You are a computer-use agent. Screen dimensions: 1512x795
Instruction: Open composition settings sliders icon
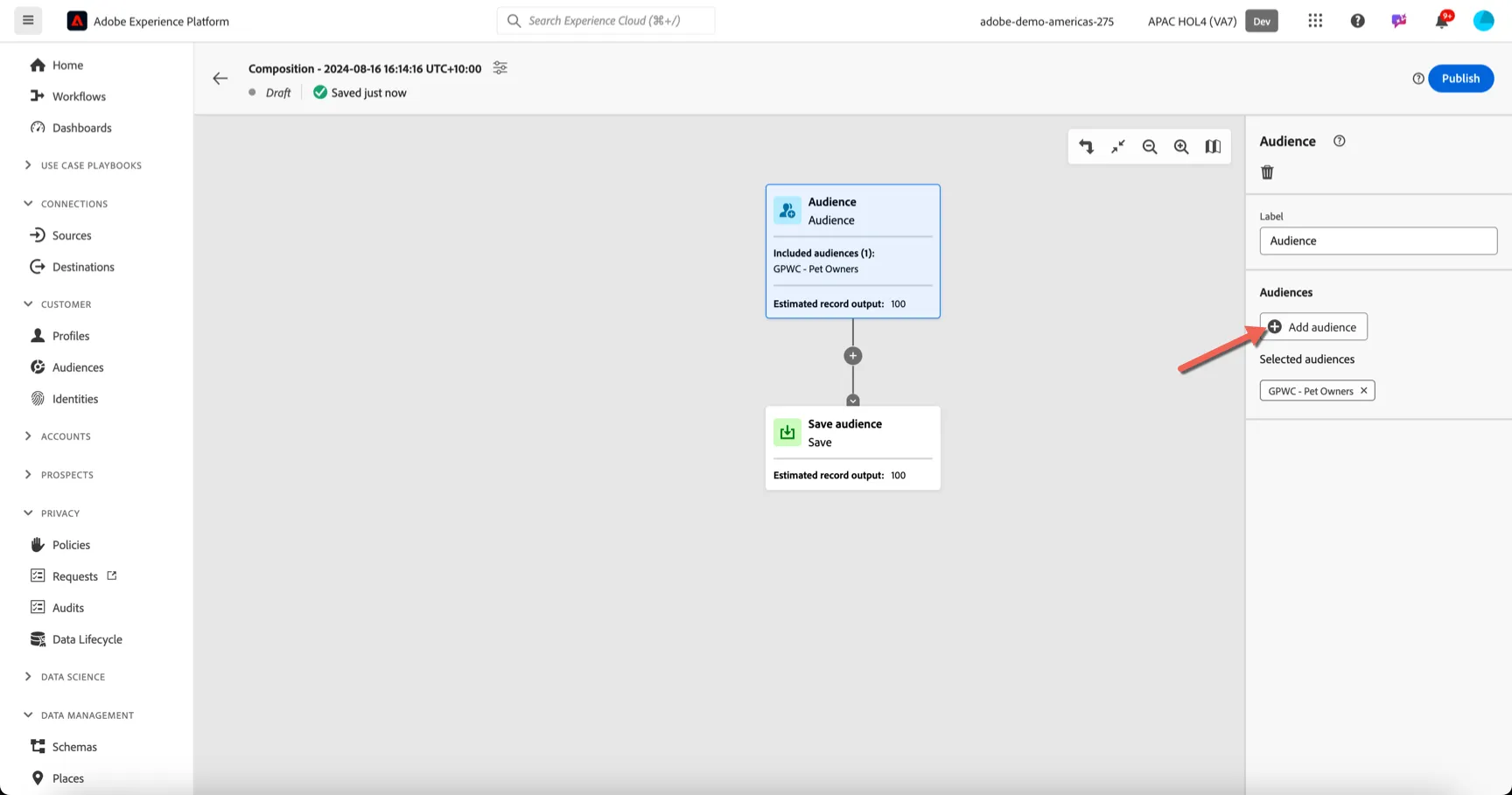pyautogui.click(x=500, y=68)
